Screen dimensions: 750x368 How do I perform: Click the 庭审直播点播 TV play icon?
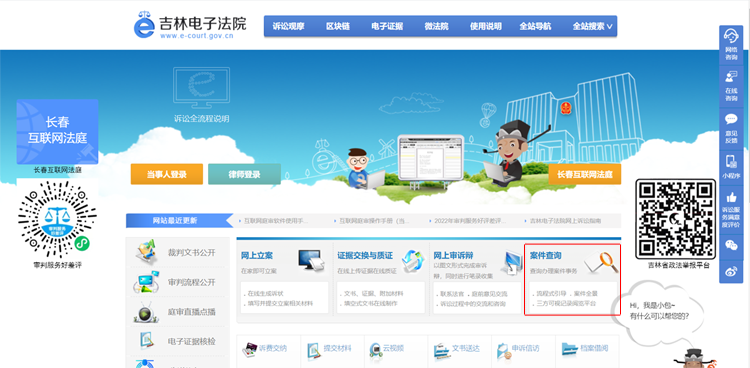146,312
